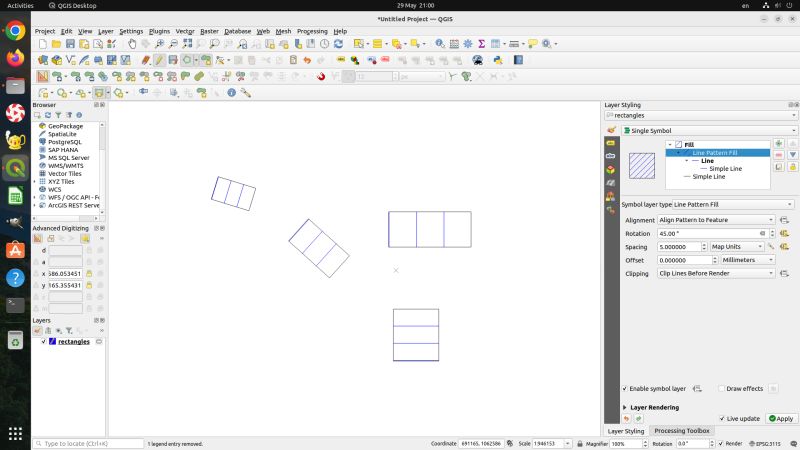This screenshot has height=450, width=800.
Task: Collapse the Fill symbol tree node
Action: [670, 144]
